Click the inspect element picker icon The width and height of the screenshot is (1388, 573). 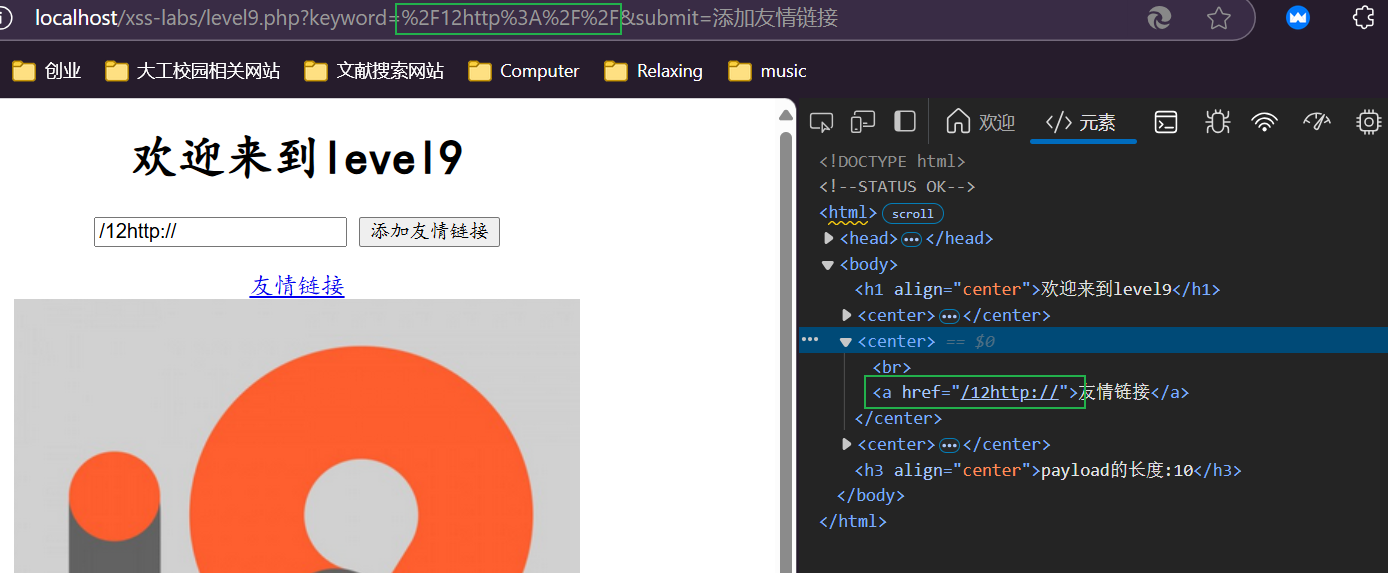pos(821,122)
